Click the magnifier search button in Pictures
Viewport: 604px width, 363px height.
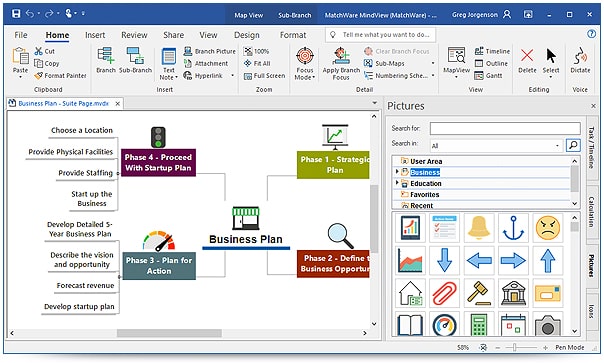[x=573, y=145]
